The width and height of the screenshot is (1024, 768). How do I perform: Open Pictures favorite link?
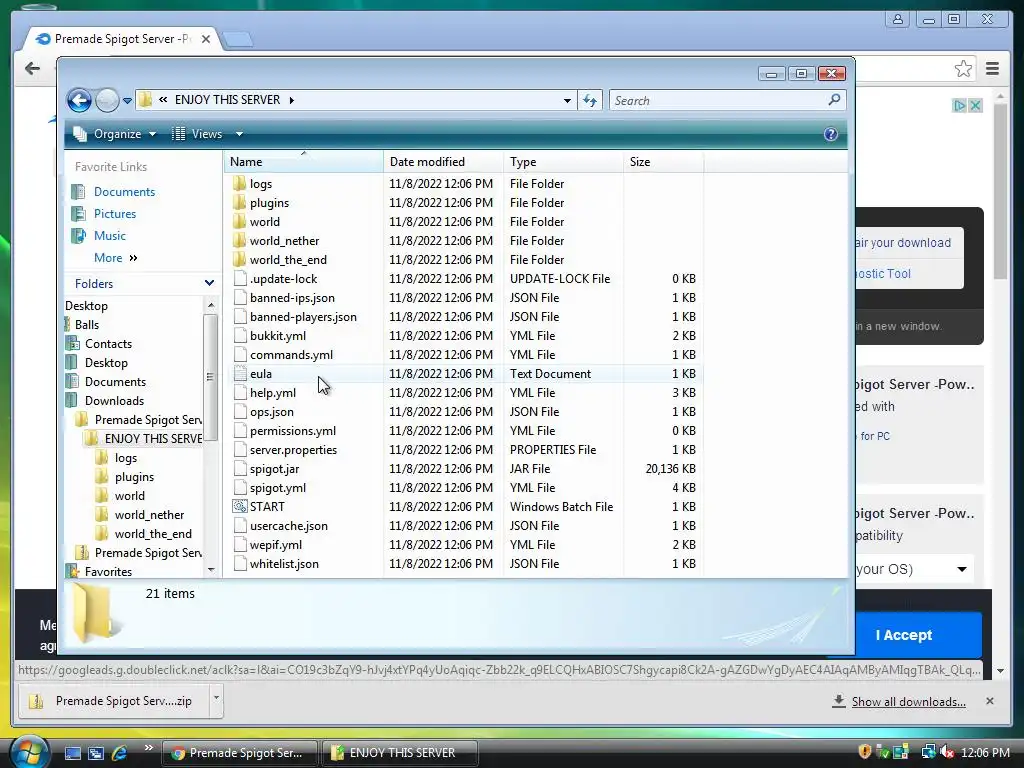115,214
